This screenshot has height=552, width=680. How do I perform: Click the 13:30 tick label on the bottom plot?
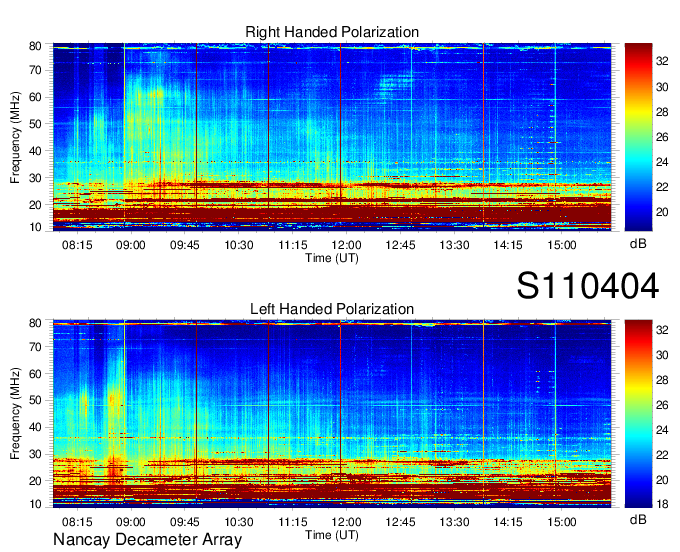coord(454,522)
